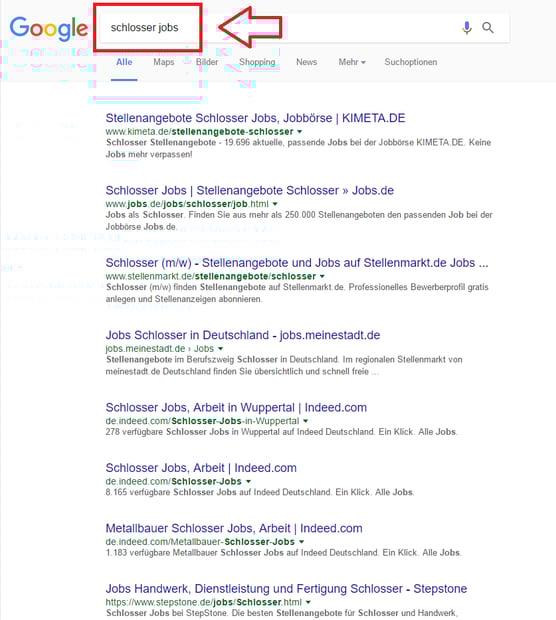556x620 pixels.
Task: Expand arrow next to kimeta.de URL
Action: coord(300,131)
